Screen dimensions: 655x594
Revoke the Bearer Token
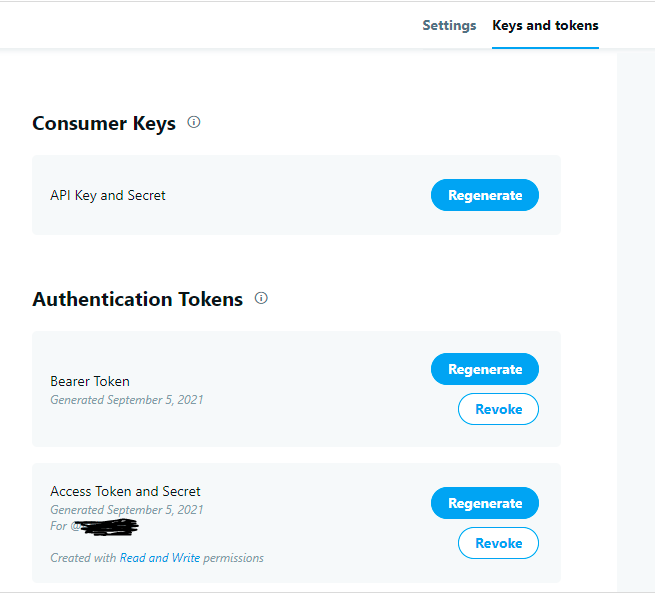[498, 409]
